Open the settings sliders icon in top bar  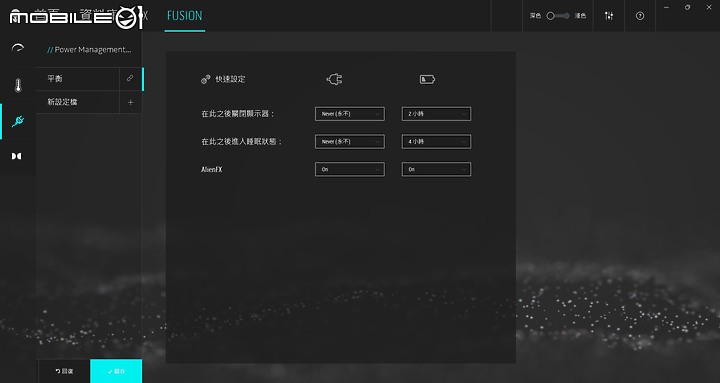[x=609, y=16]
